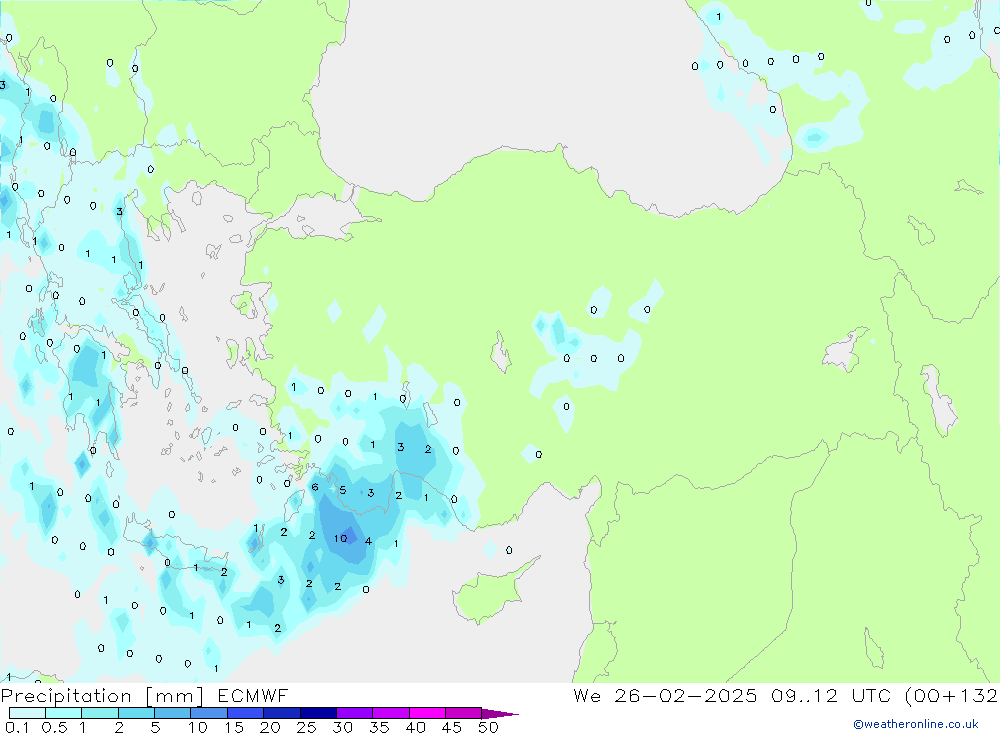Click the 5–10 mm legend color swatch
The image size is (1000, 733).
(x=173, y=713)
